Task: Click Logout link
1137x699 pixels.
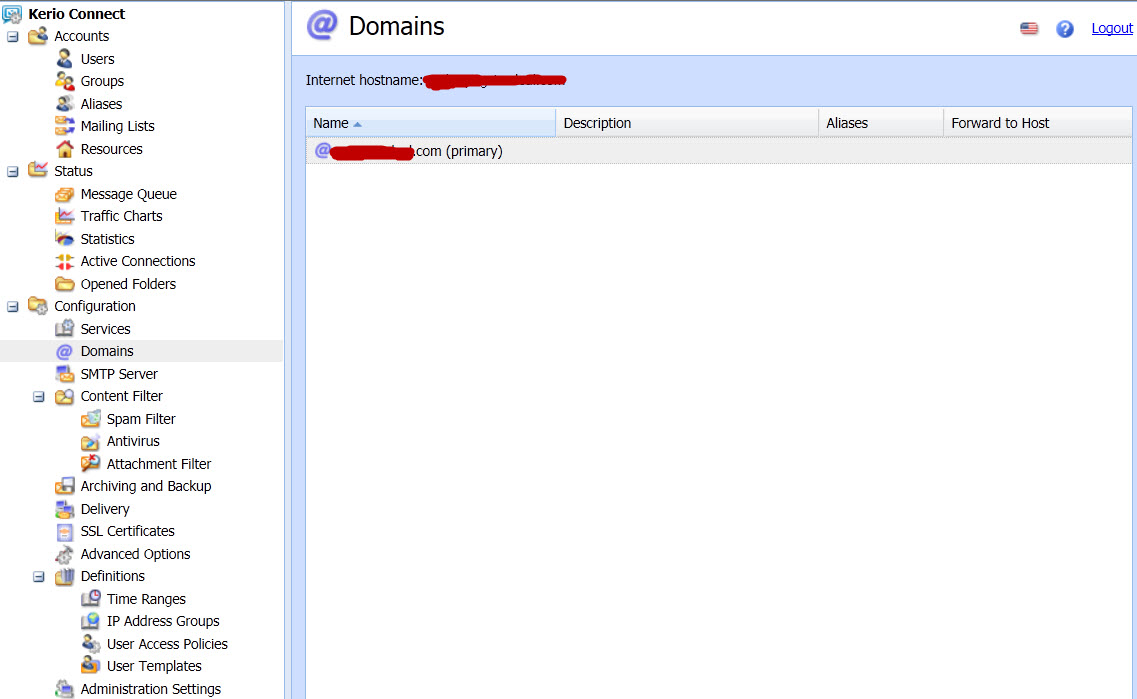Action: (1112, 28)
